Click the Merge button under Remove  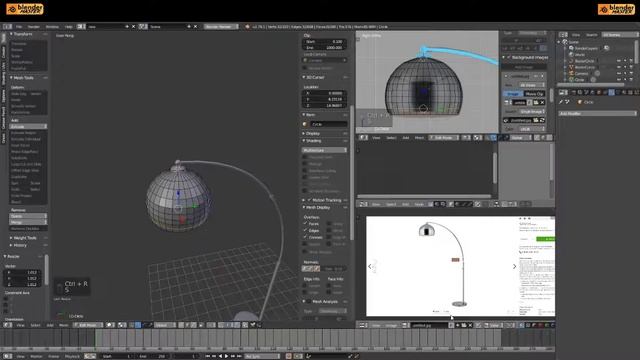[x=28, y=222]
